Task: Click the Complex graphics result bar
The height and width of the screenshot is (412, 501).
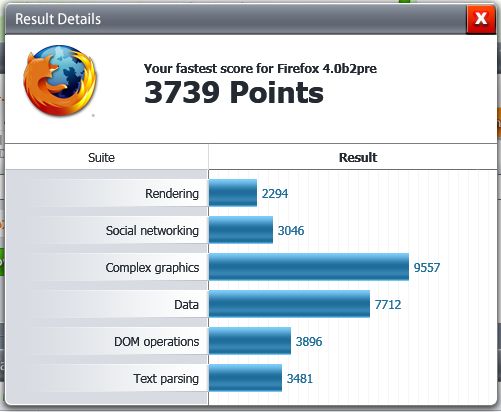Action: point(309,267)
